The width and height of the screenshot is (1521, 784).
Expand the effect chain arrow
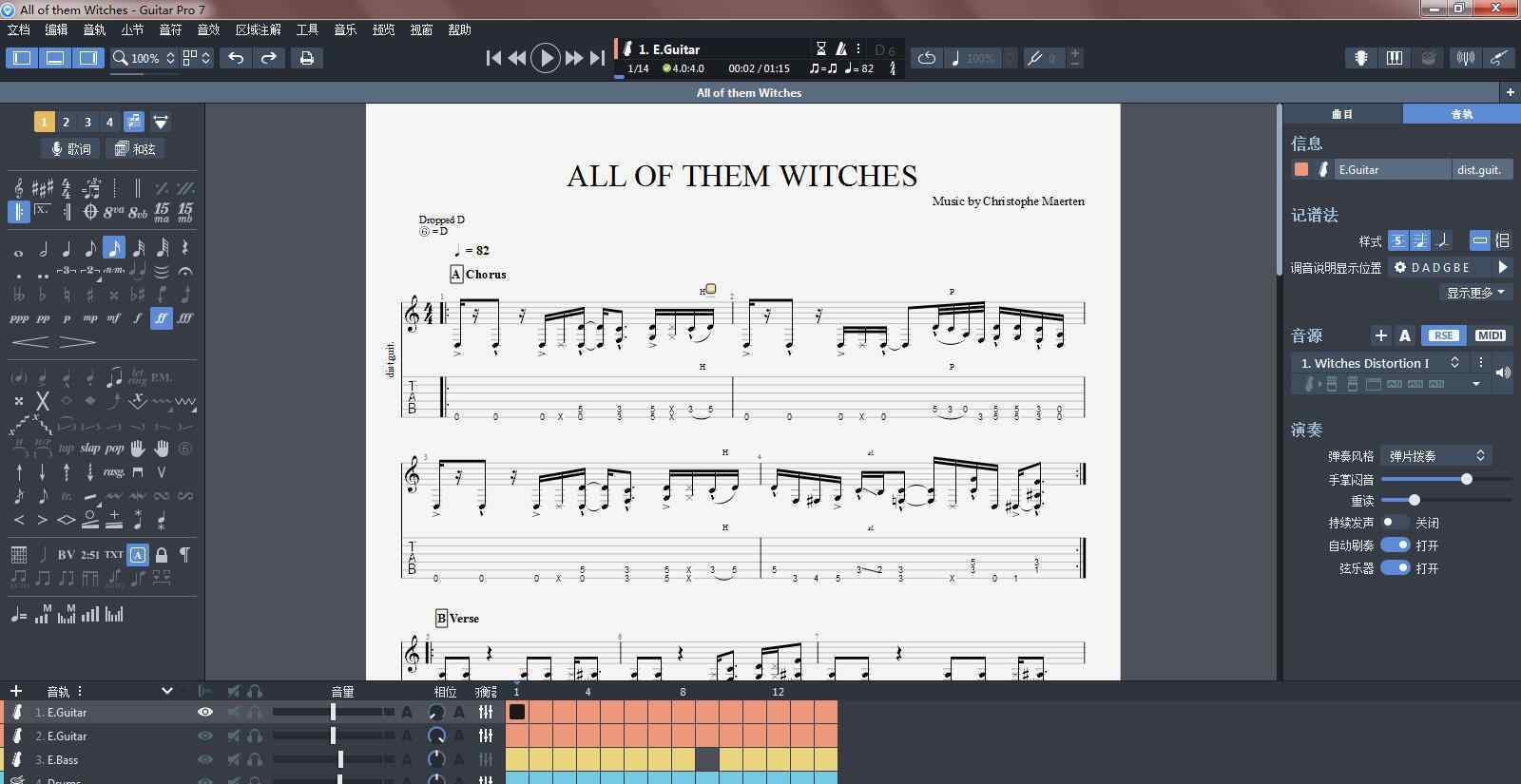[1476, 384]
